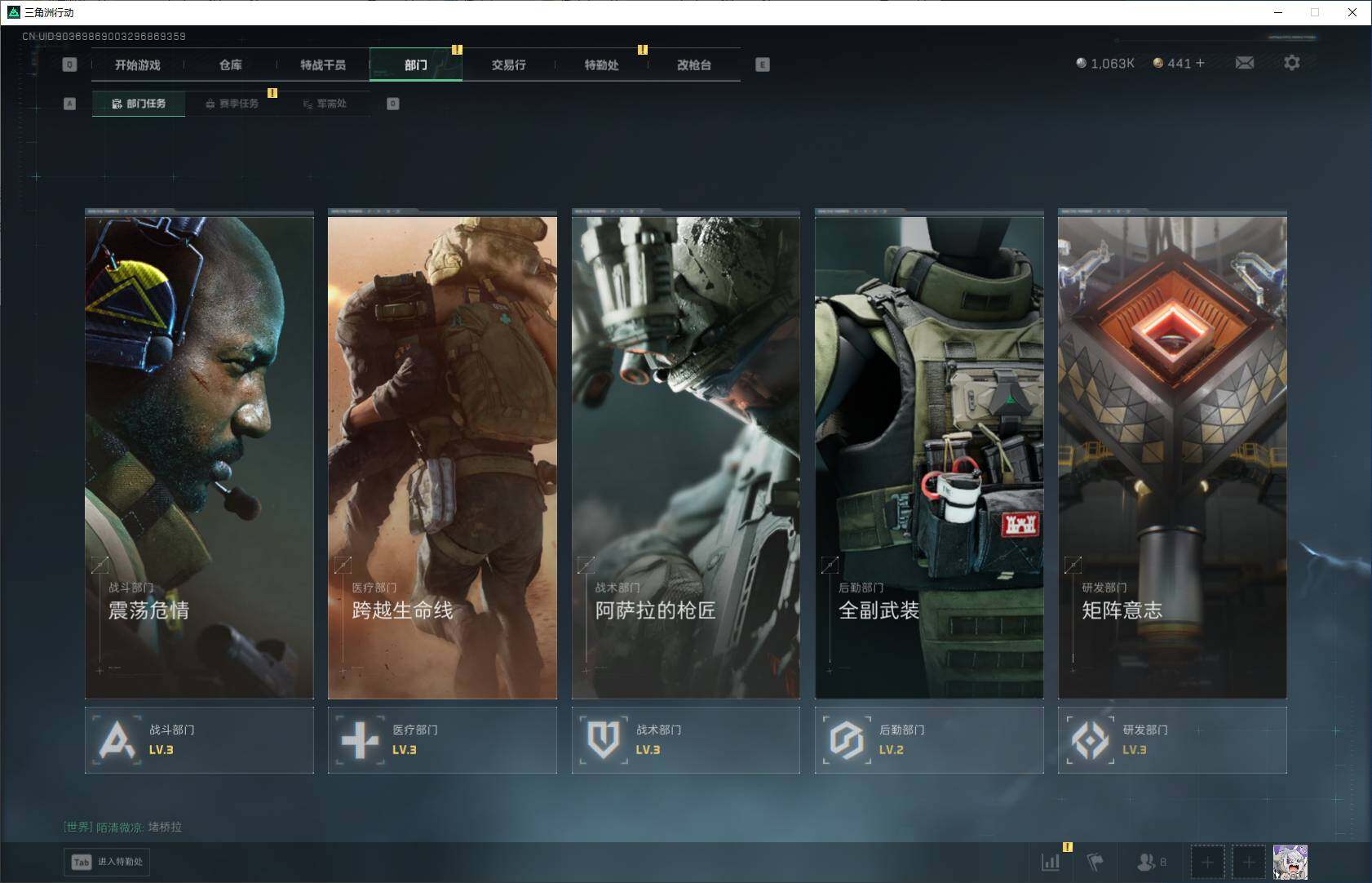Open the friends list icon
The image size is (1372, 883).
[1149, 862]
